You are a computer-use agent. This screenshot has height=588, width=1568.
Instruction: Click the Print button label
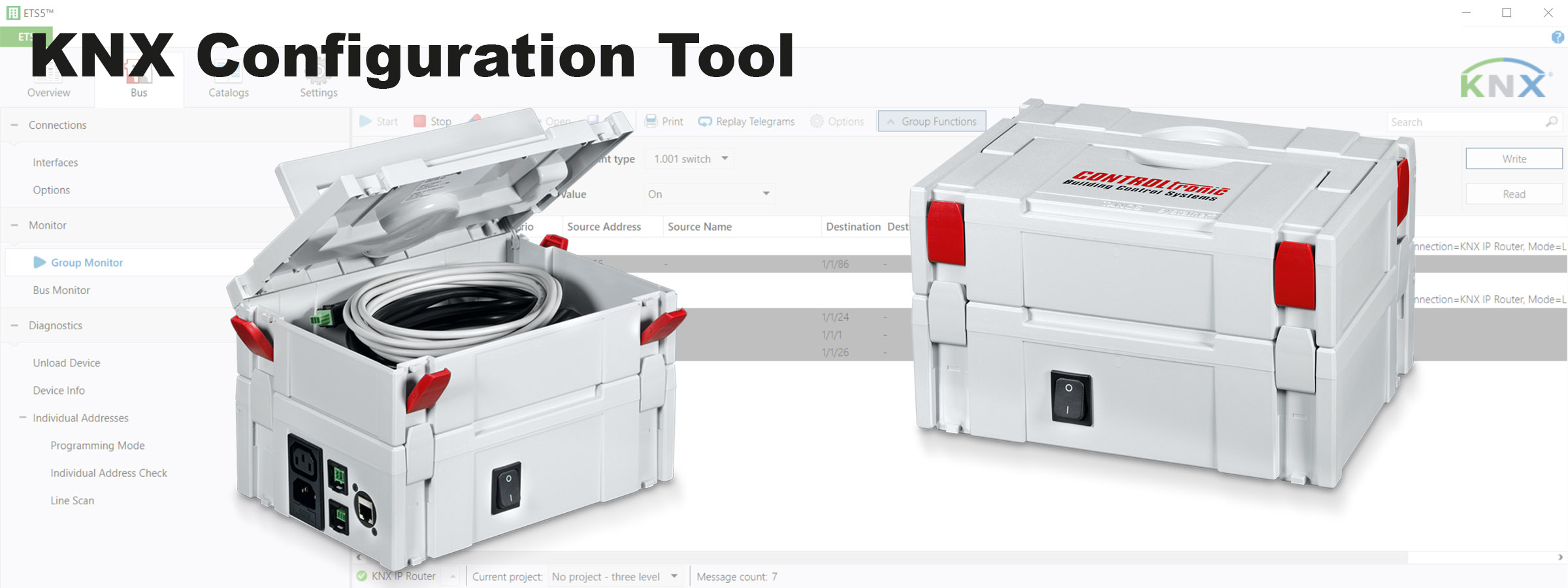pos(672,122)
